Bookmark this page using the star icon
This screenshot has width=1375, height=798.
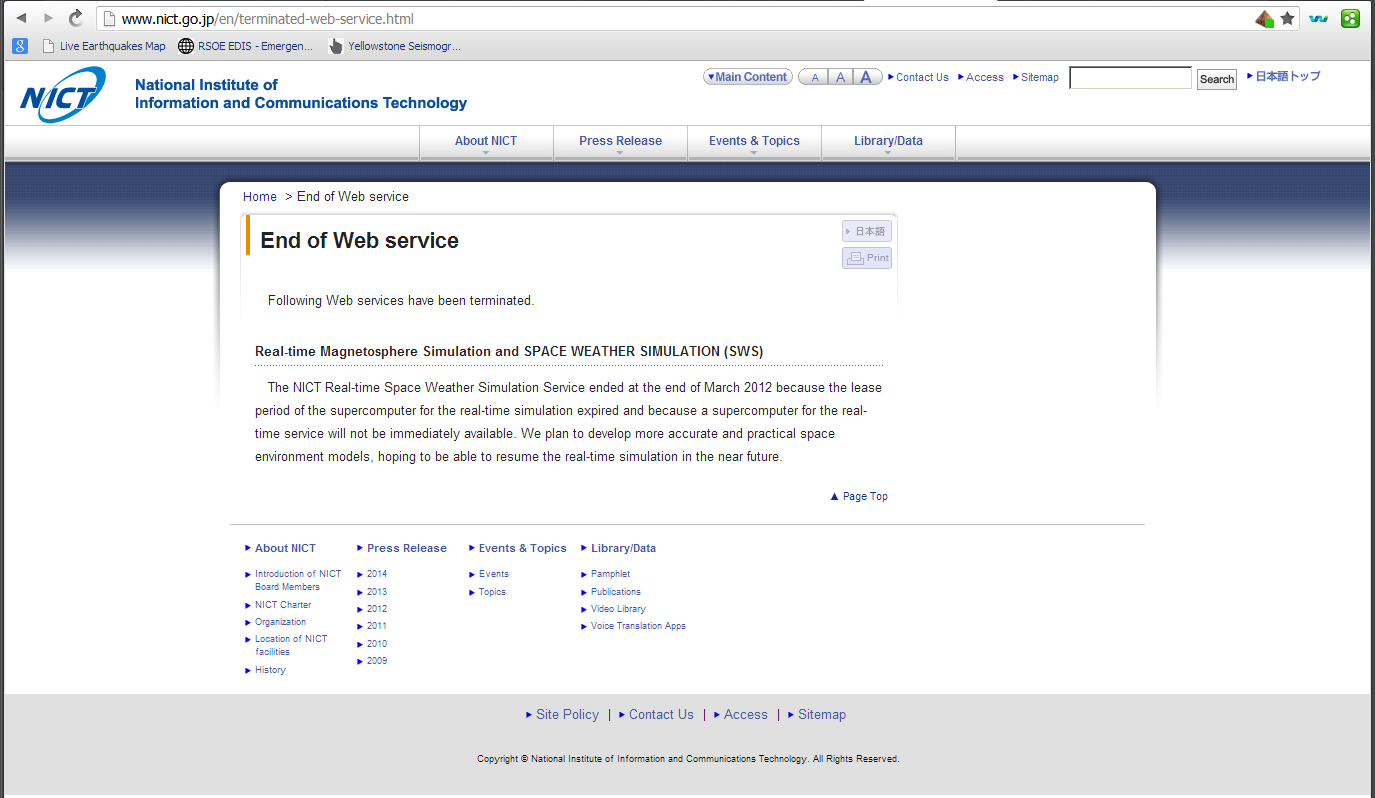coord(1288,18)
